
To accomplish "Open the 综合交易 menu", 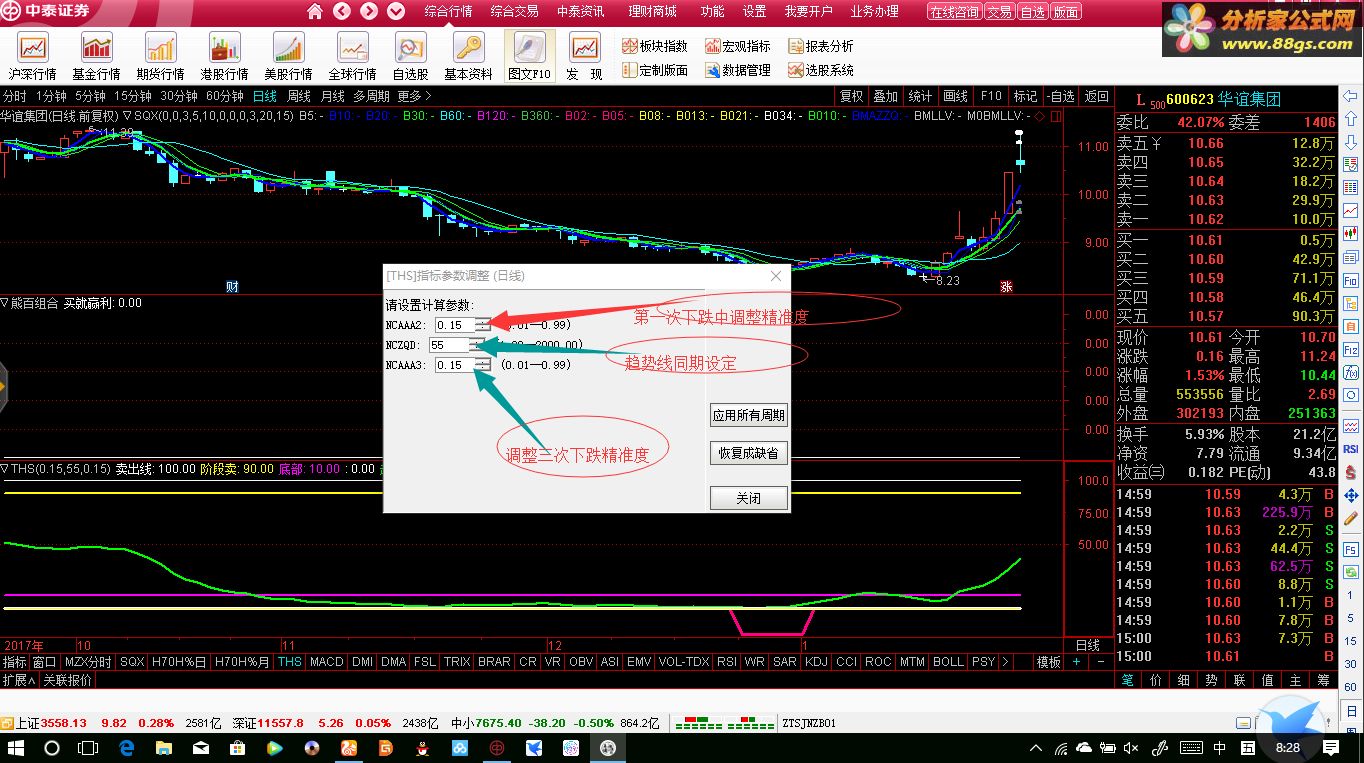I will [x=514, y=11].
